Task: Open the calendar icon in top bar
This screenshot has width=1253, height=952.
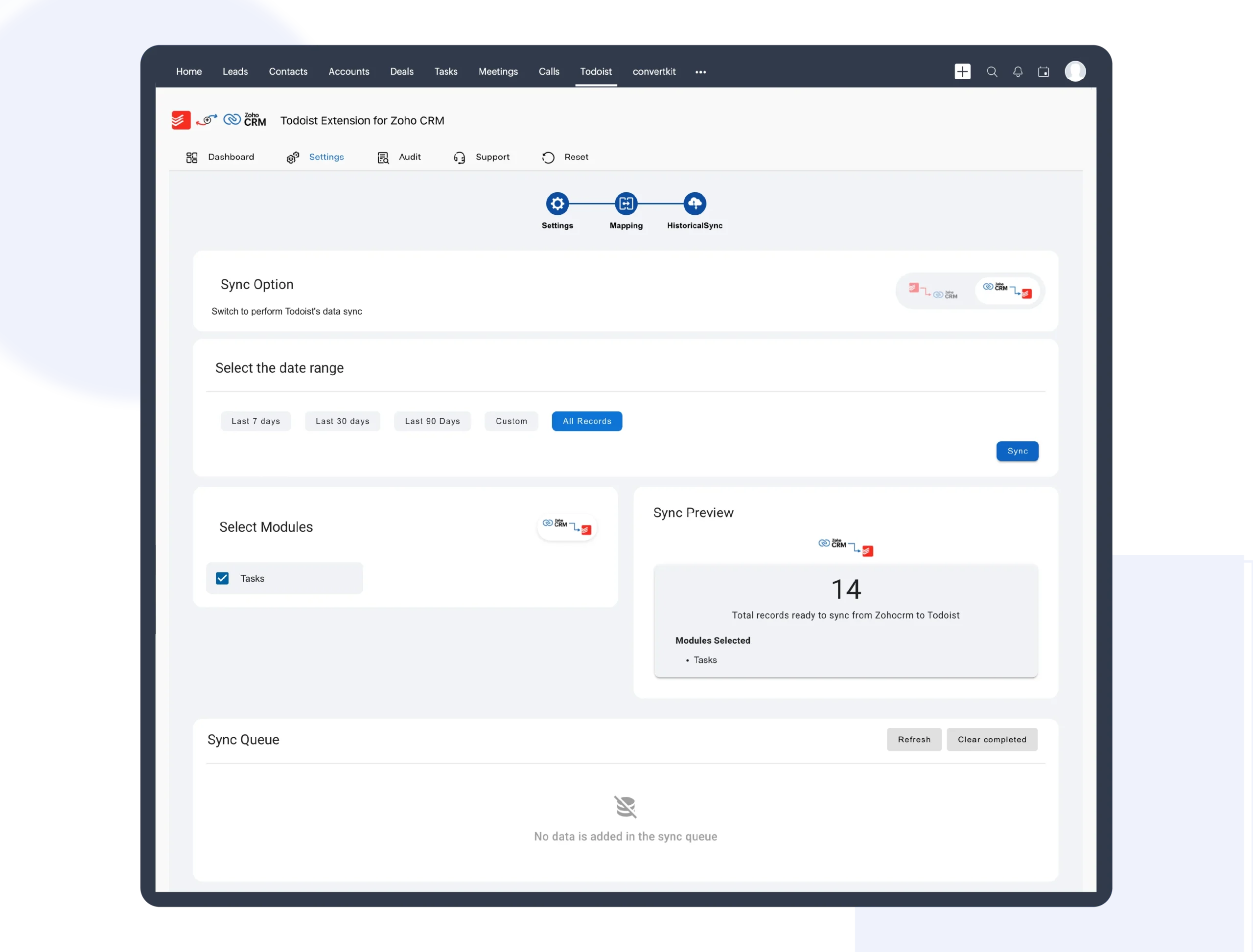Action: 1043,72
